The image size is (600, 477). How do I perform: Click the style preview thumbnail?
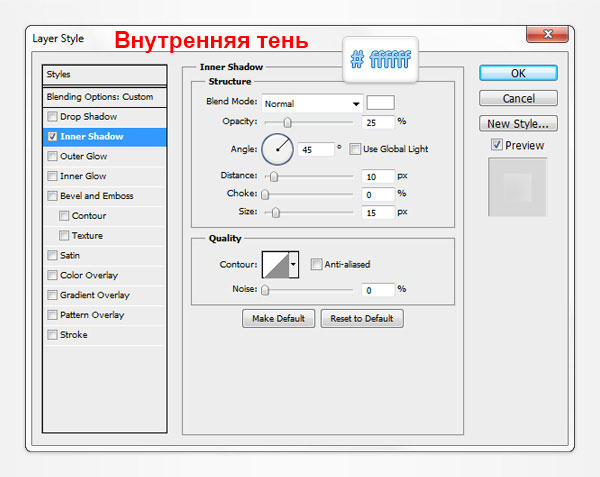pyautogui.click(x=517, y=187)
